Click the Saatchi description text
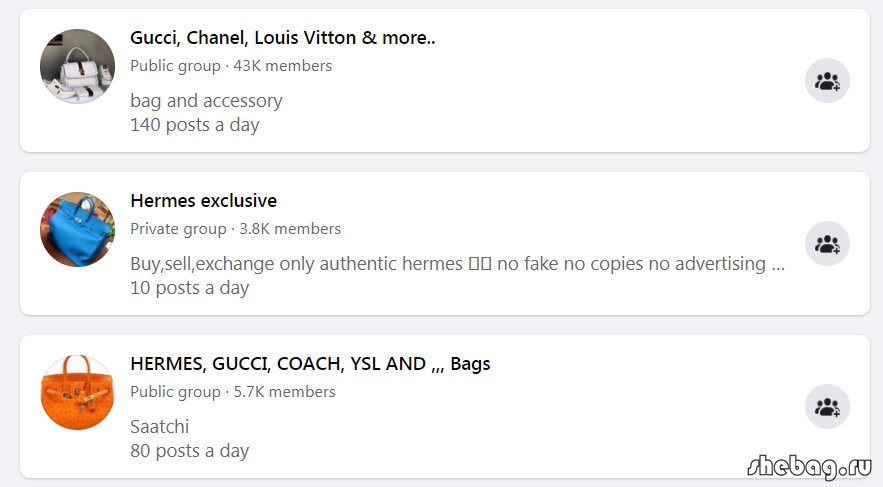 point(159,426)
